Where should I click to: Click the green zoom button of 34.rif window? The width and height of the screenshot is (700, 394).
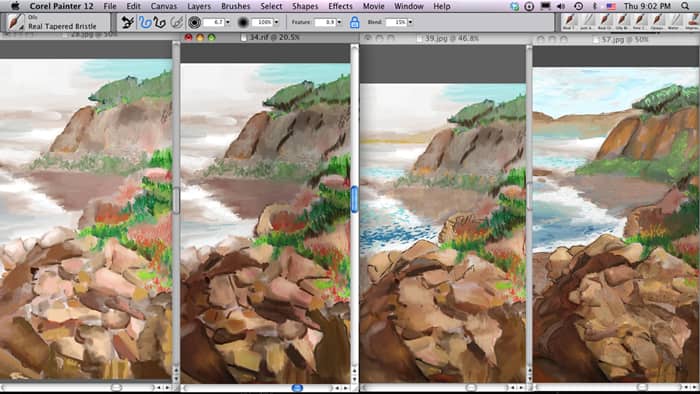click(x=212, y=37)
